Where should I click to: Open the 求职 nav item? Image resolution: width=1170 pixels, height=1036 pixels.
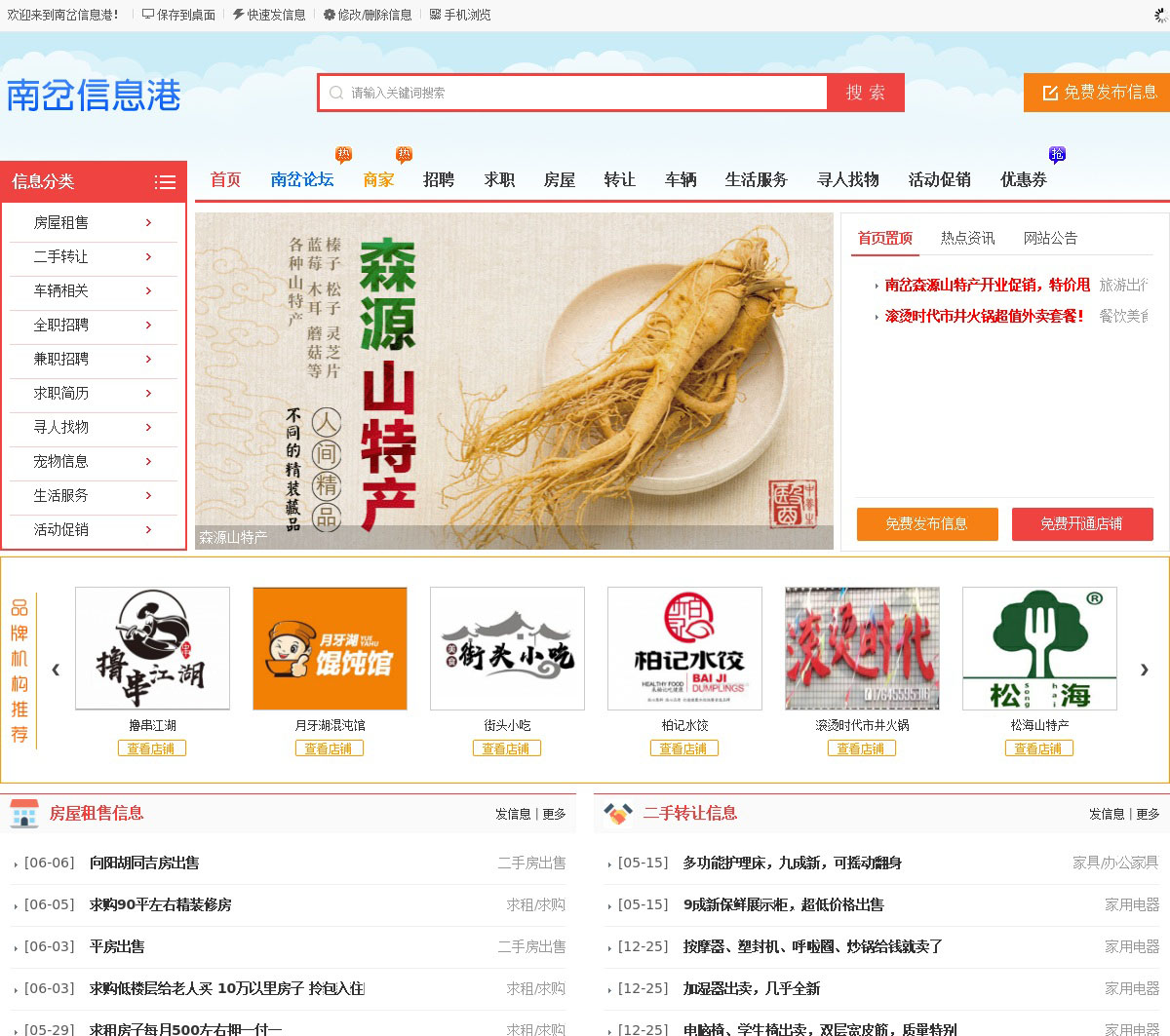pyautogui.click(x=499, y=180)
